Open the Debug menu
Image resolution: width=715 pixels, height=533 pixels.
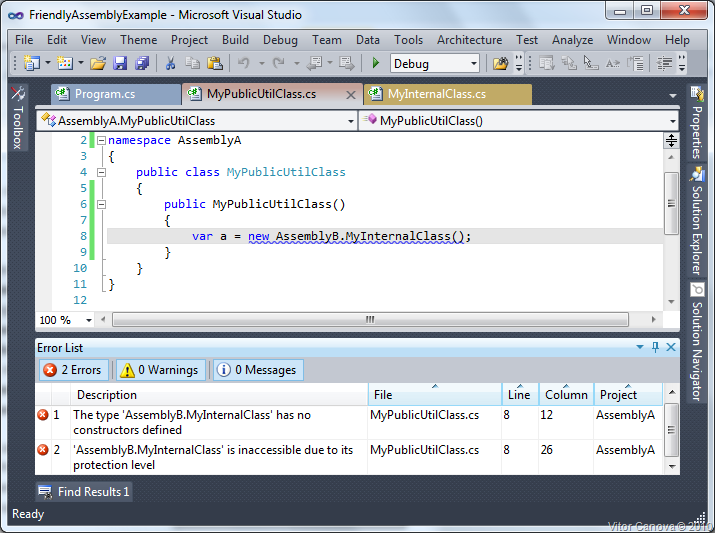pyautogui.click(x=280, y=40)
